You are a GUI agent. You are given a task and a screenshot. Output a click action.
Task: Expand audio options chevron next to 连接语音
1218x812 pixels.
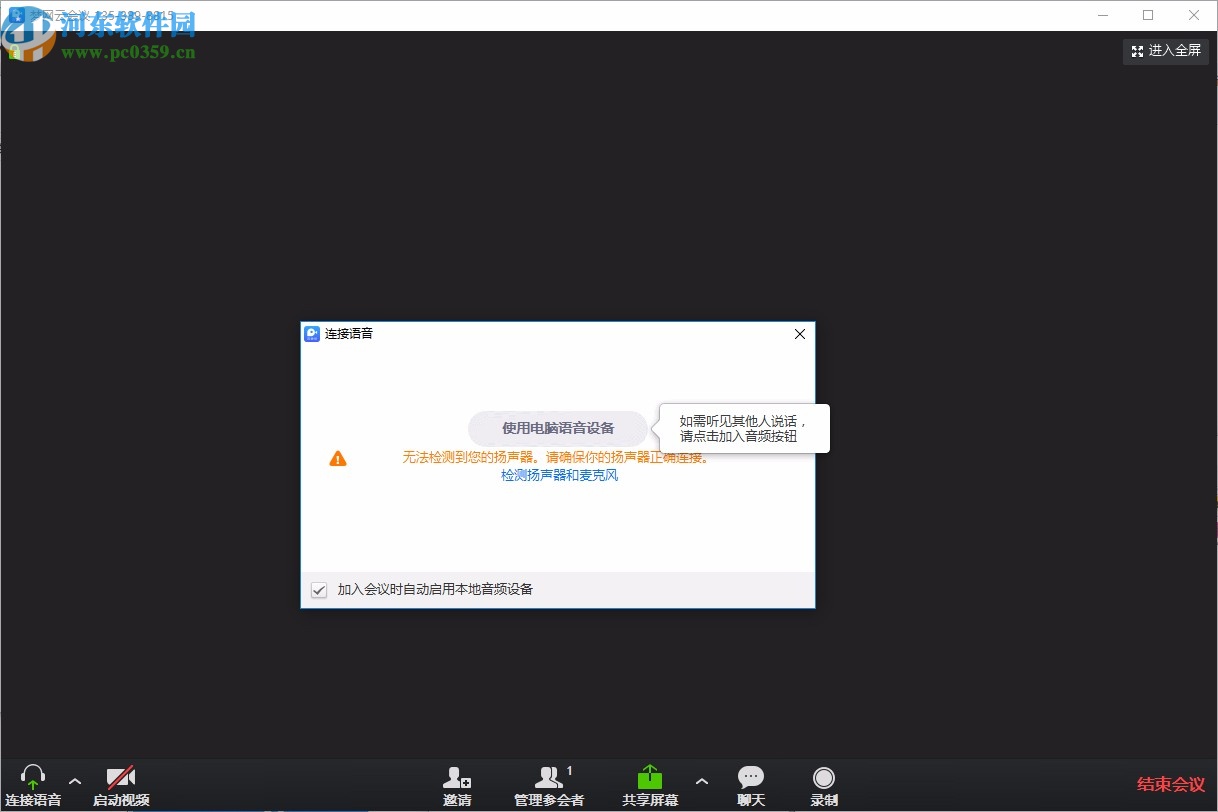click(x=74, y=783)
